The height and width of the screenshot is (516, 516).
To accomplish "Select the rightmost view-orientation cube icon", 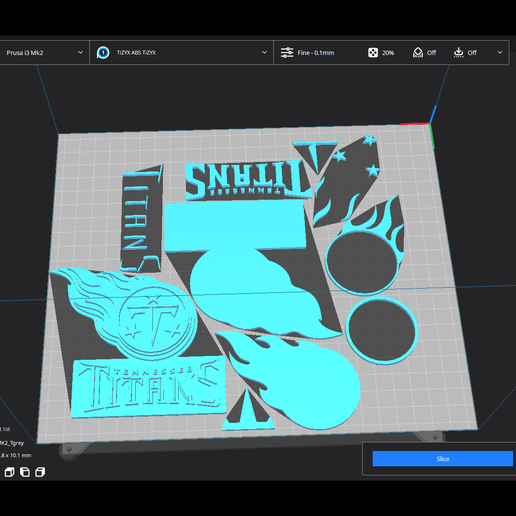I will (x=40, y=472).
